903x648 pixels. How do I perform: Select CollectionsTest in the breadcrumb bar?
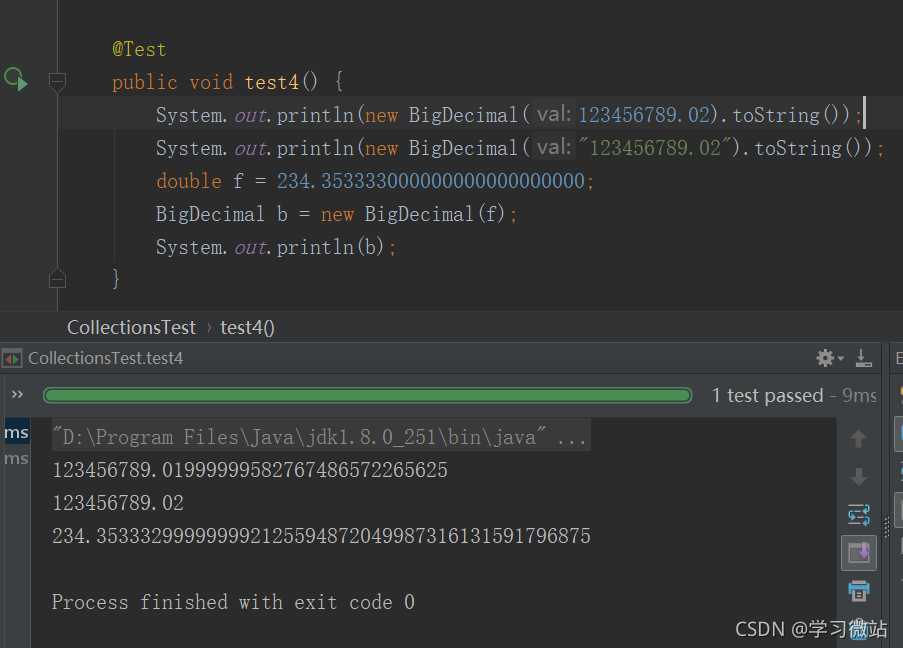coord(132,327)
